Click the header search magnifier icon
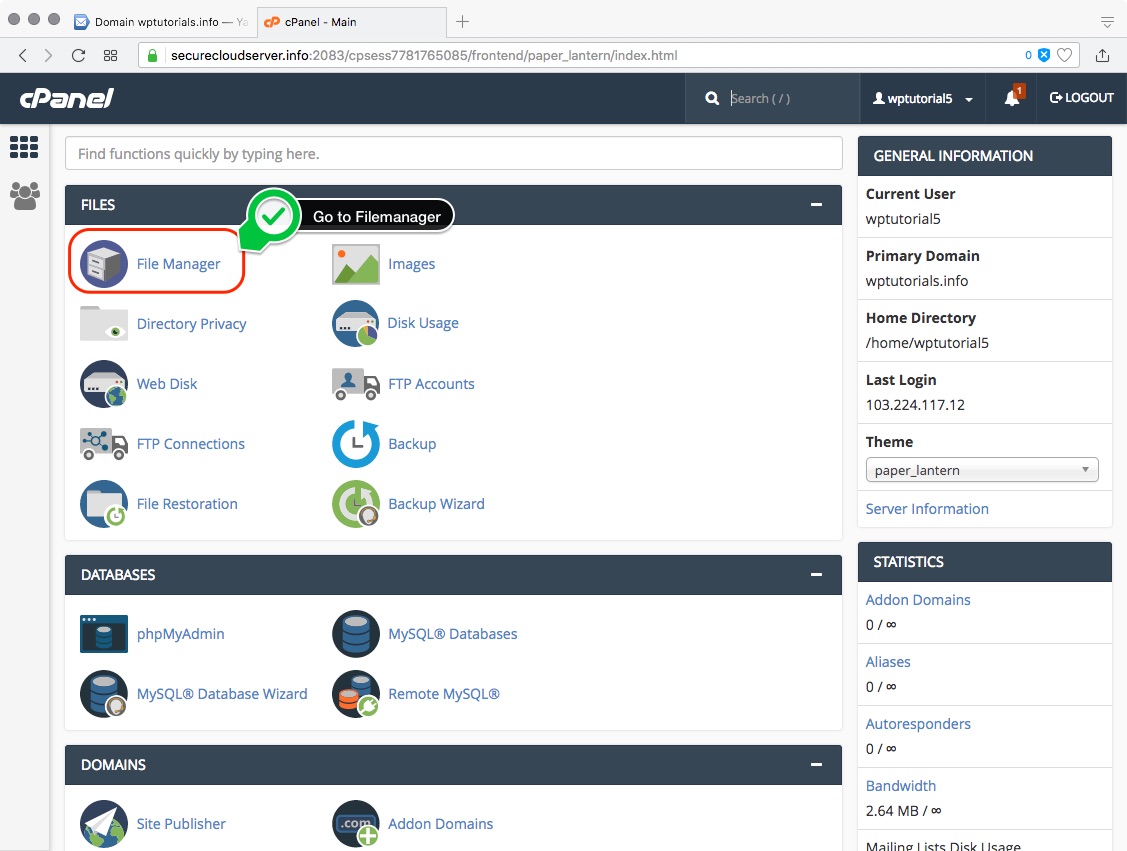This screenshot has height=851, width=1127. click(712, 98)
